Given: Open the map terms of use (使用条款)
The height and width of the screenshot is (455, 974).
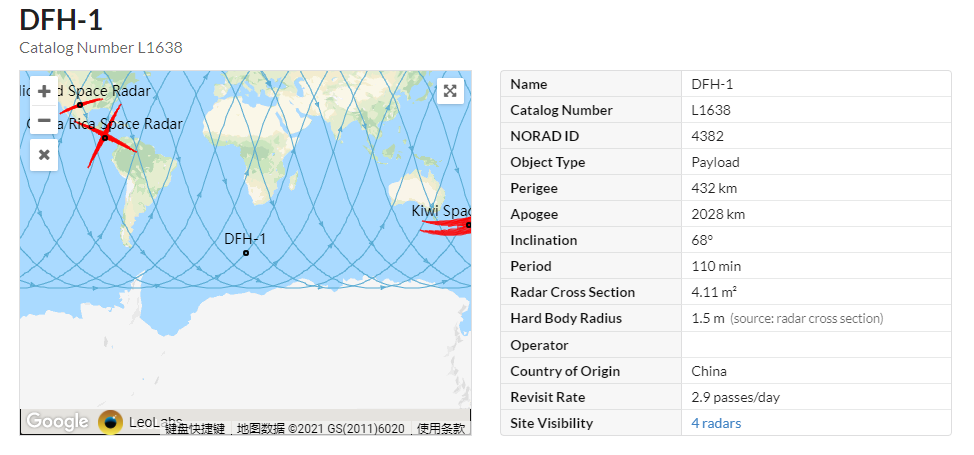Looking at the screenshot, I should coord(441,428).
